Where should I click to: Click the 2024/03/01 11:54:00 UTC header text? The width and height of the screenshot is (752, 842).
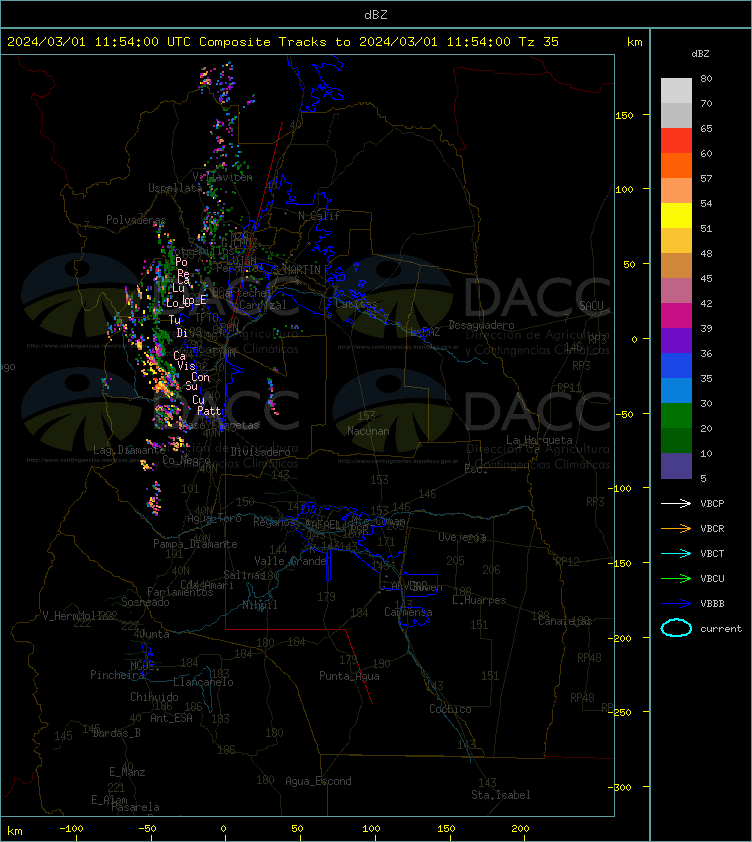[98, 42]
